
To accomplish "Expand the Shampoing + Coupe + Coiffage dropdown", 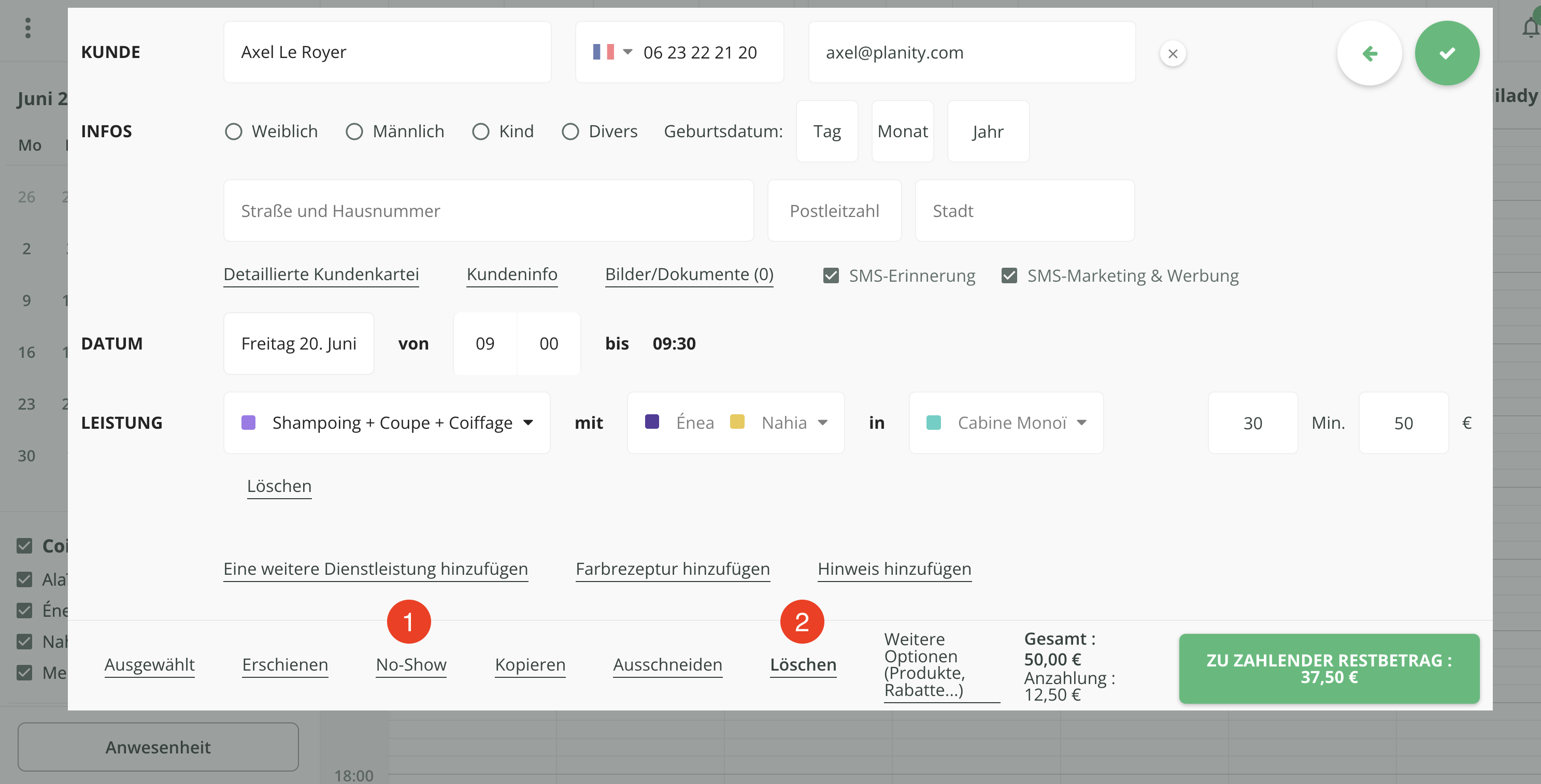I will [527, 423].
